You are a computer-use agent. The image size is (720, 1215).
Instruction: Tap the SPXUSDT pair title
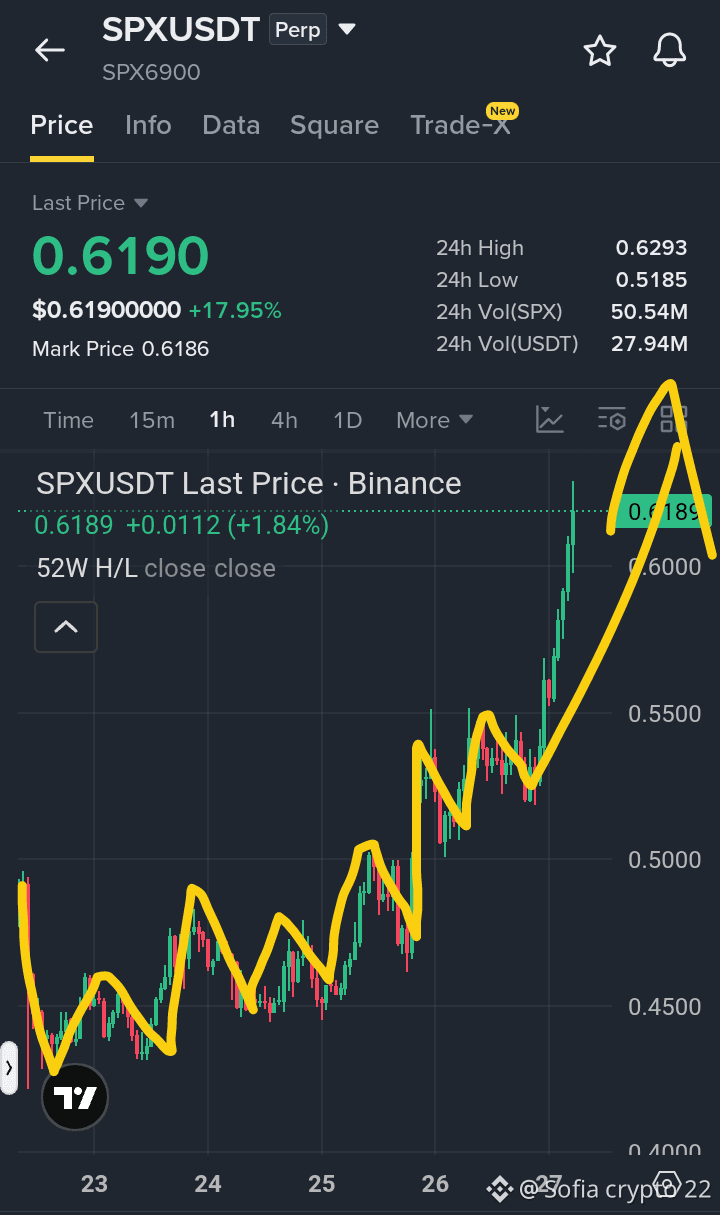pos(181,30)
